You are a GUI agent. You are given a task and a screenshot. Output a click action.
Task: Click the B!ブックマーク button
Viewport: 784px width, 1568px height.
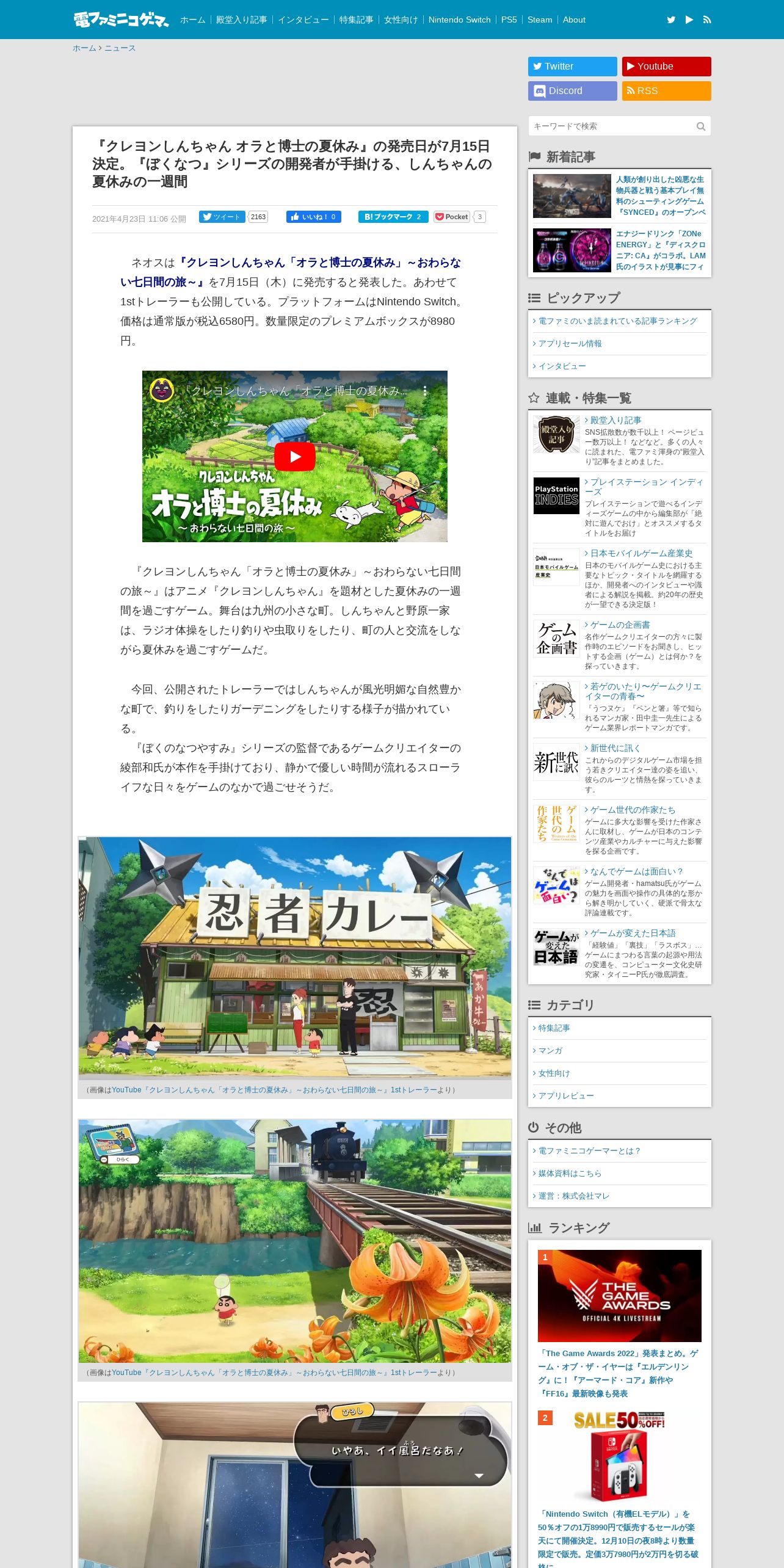[x=393, y=217]
